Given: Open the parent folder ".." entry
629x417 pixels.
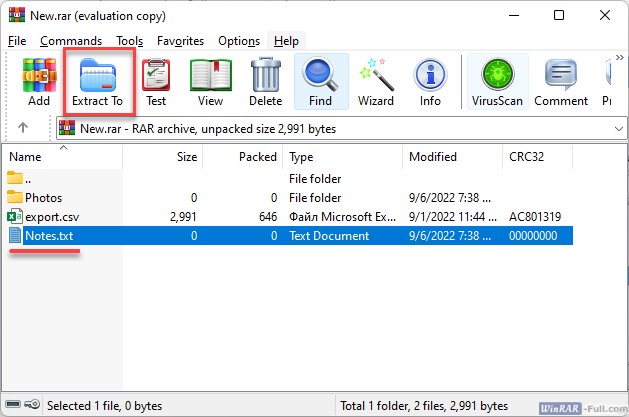Looking at the screenshot, I should (x=30, y=178).
